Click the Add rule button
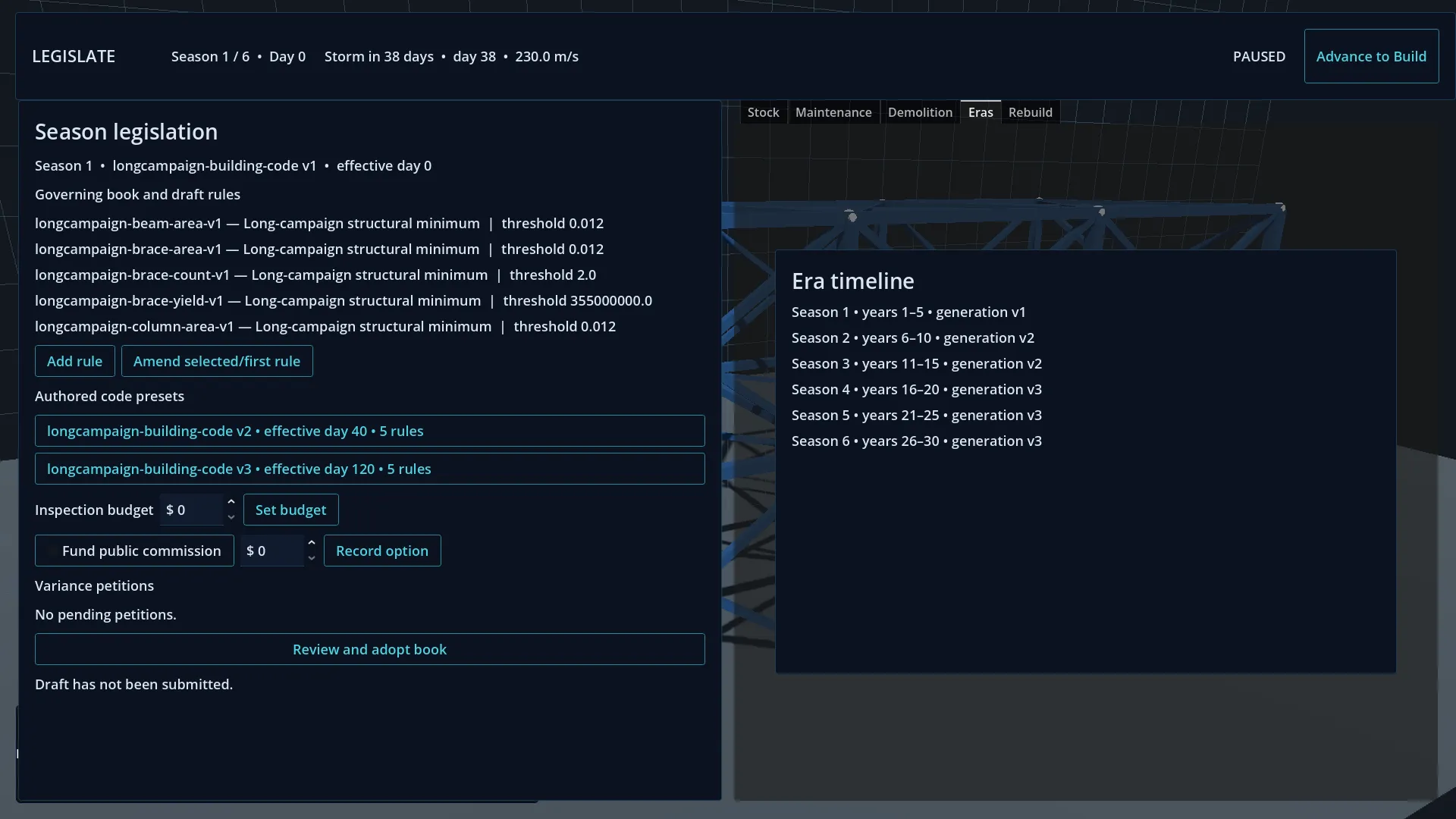Screen dimensions: 1456x819 tap(74, 361)
